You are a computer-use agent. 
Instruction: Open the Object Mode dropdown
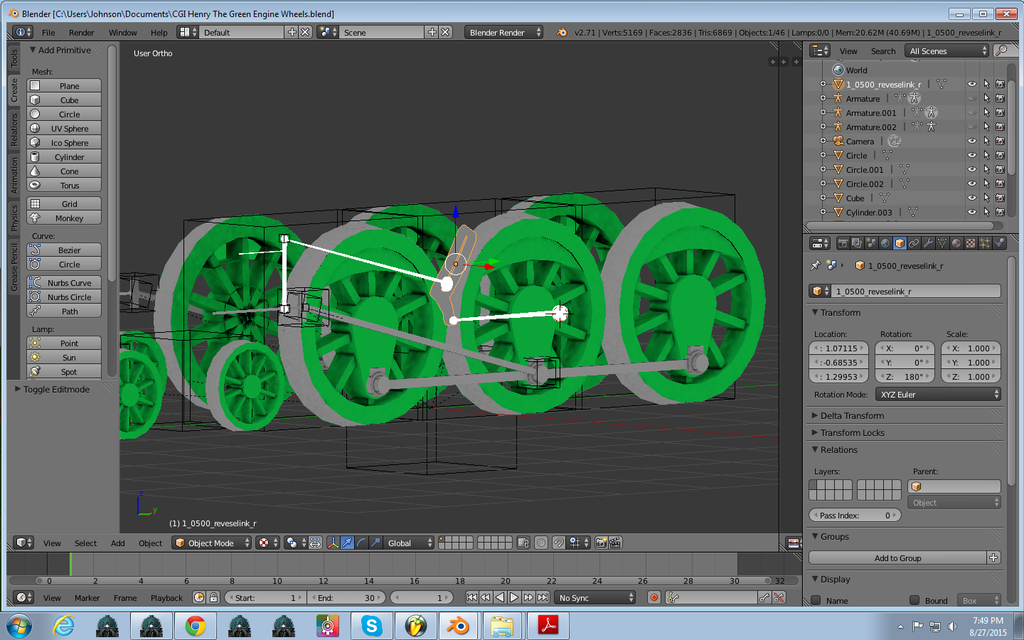click(x=212, y=543)
